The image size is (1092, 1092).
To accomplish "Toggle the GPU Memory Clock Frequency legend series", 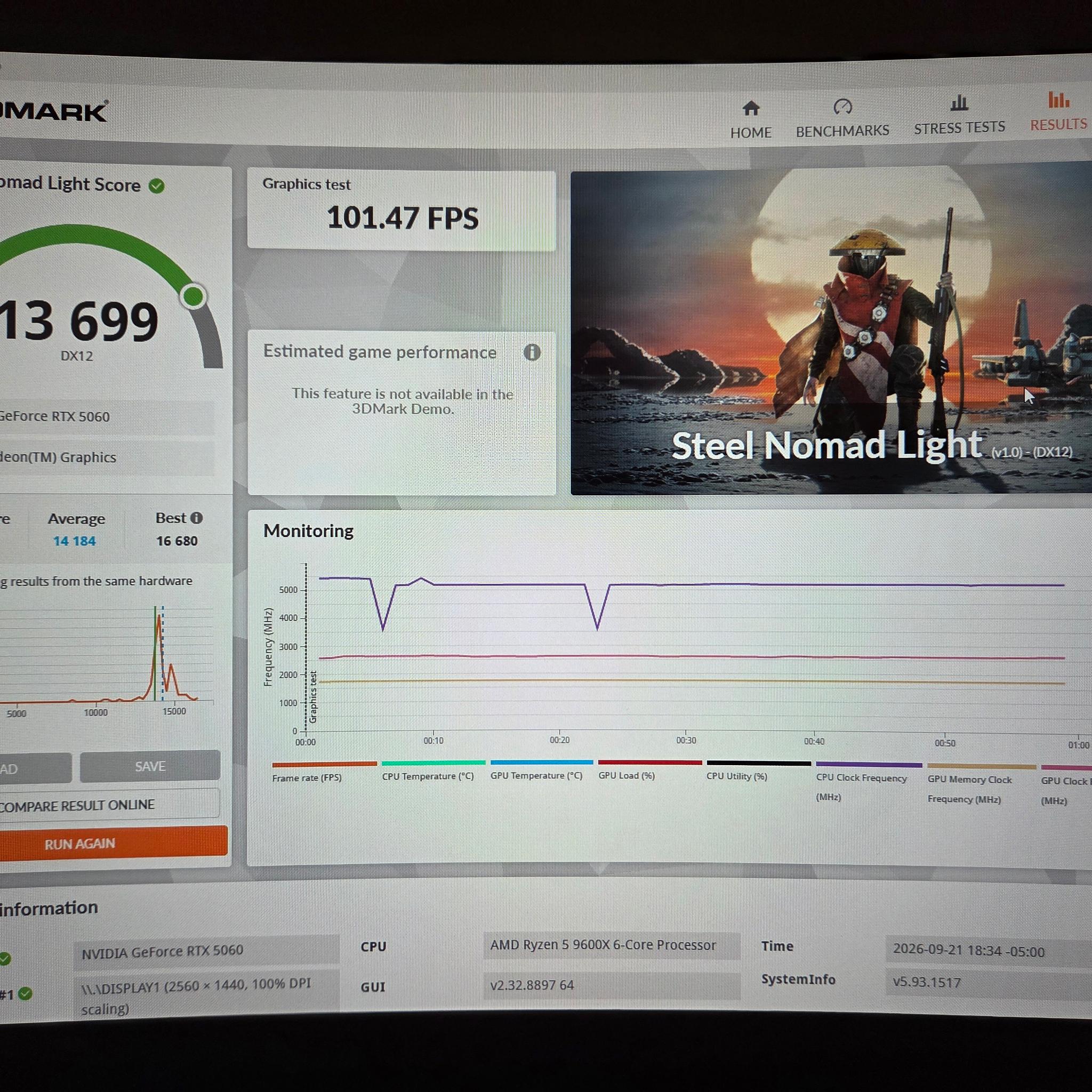I will tap(982, 784).
